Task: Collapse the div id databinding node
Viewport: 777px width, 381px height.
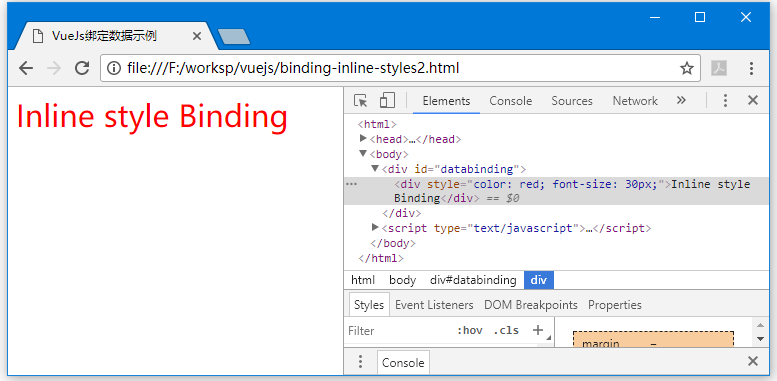Action: coord(375,168)
